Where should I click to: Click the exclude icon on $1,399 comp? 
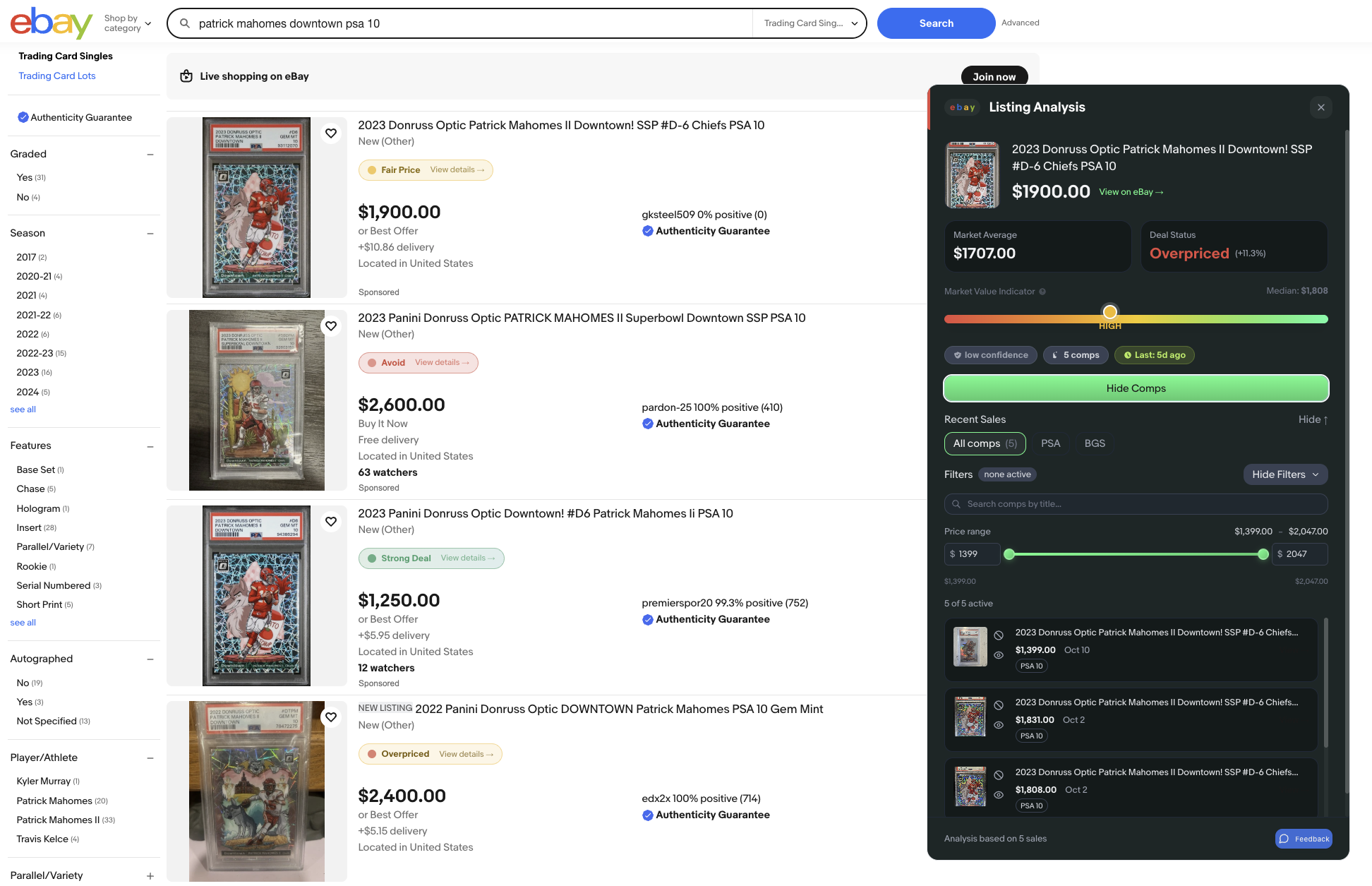point(999,635)
